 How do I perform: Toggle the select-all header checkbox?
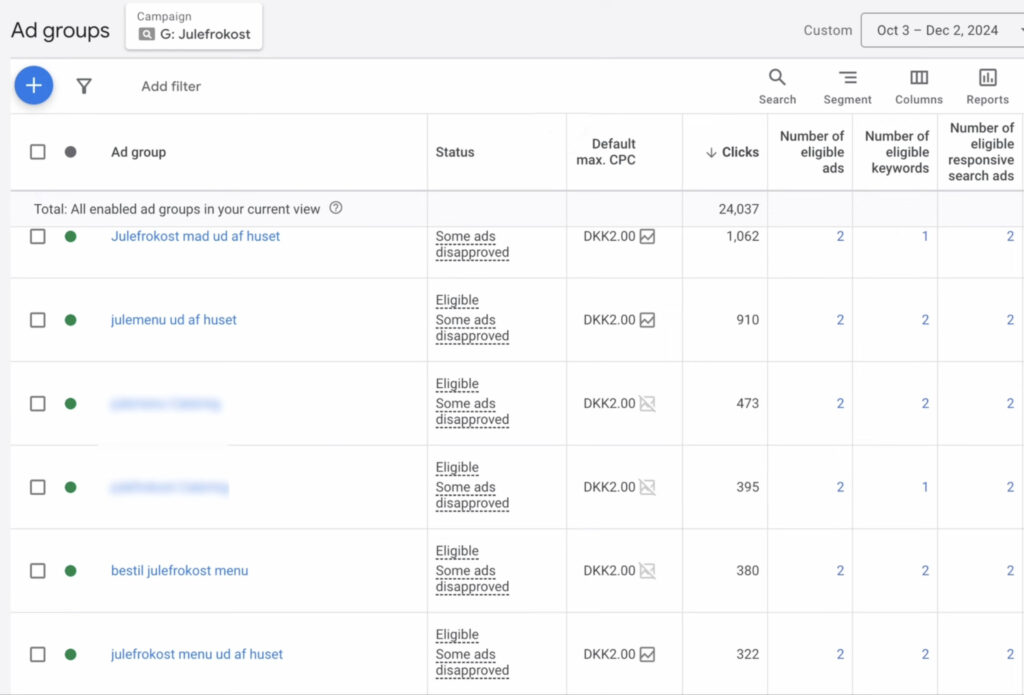click(x=38, y=152)
